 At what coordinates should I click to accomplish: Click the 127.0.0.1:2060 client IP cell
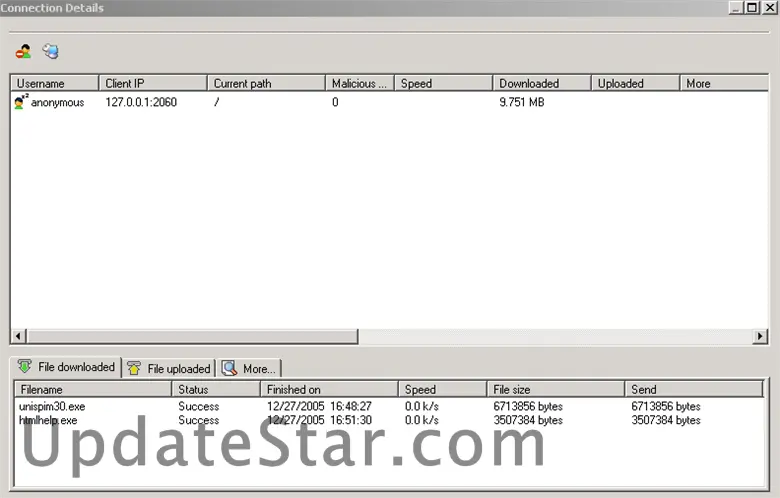141,102
